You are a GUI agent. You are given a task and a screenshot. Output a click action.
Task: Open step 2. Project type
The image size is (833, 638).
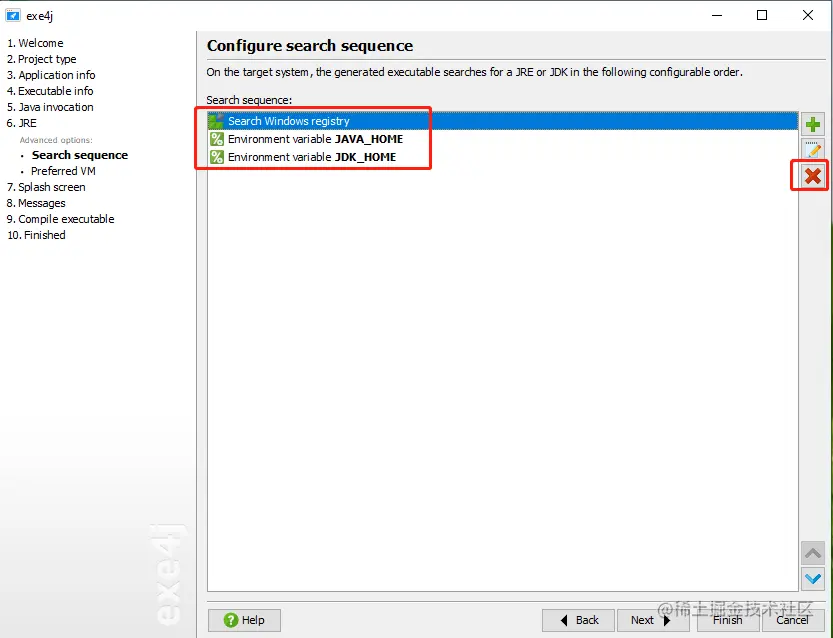coord(41,59)
